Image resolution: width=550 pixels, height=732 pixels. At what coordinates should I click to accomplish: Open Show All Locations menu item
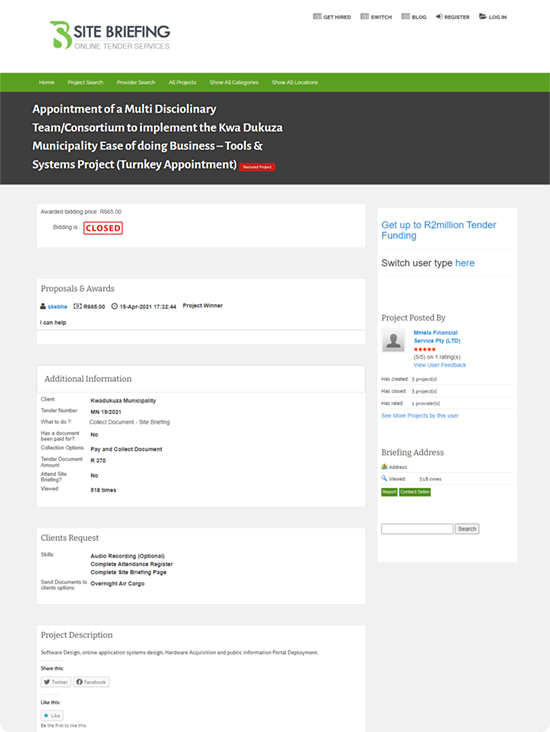295,82
